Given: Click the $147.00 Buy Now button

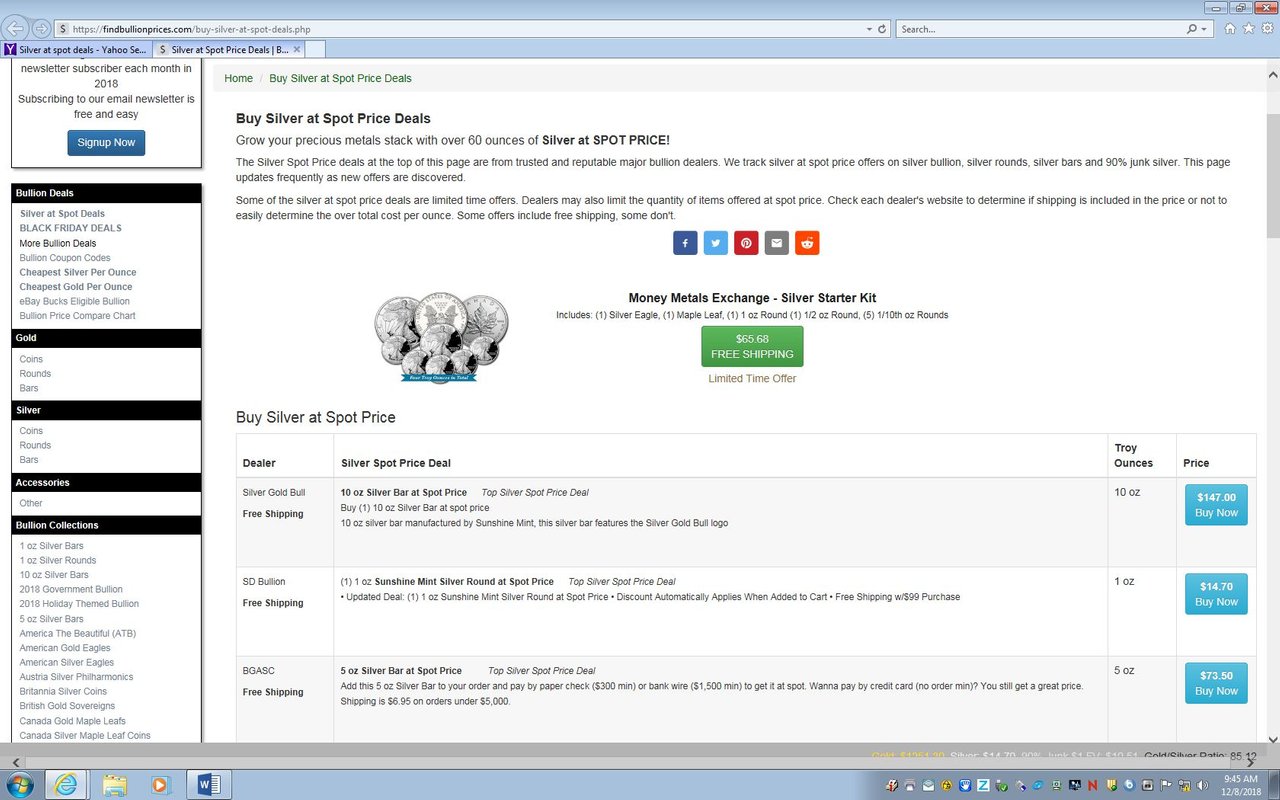Looking at the screenshot, I should point(1216,505).
